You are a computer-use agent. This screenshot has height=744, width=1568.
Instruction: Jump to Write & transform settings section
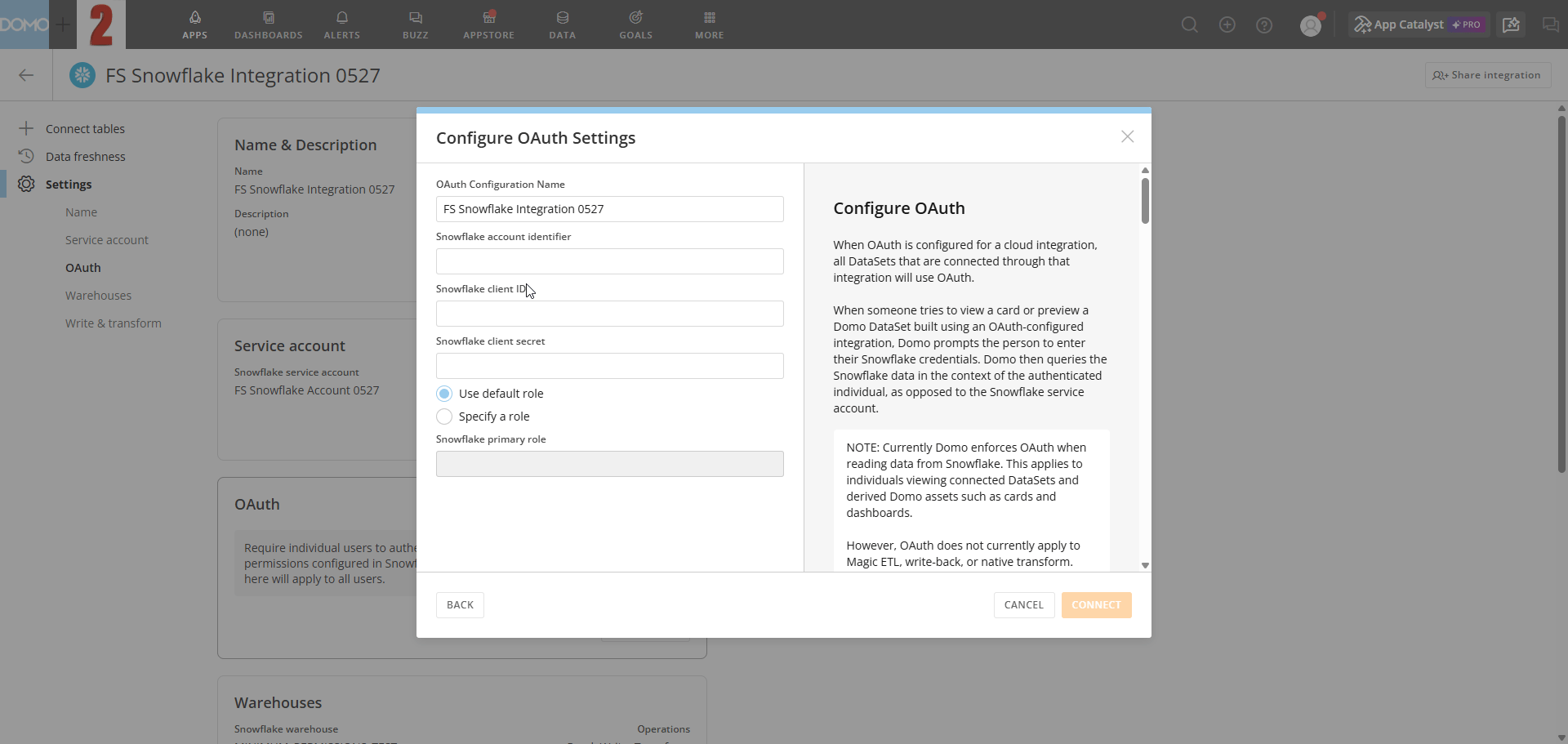point(114,323)
